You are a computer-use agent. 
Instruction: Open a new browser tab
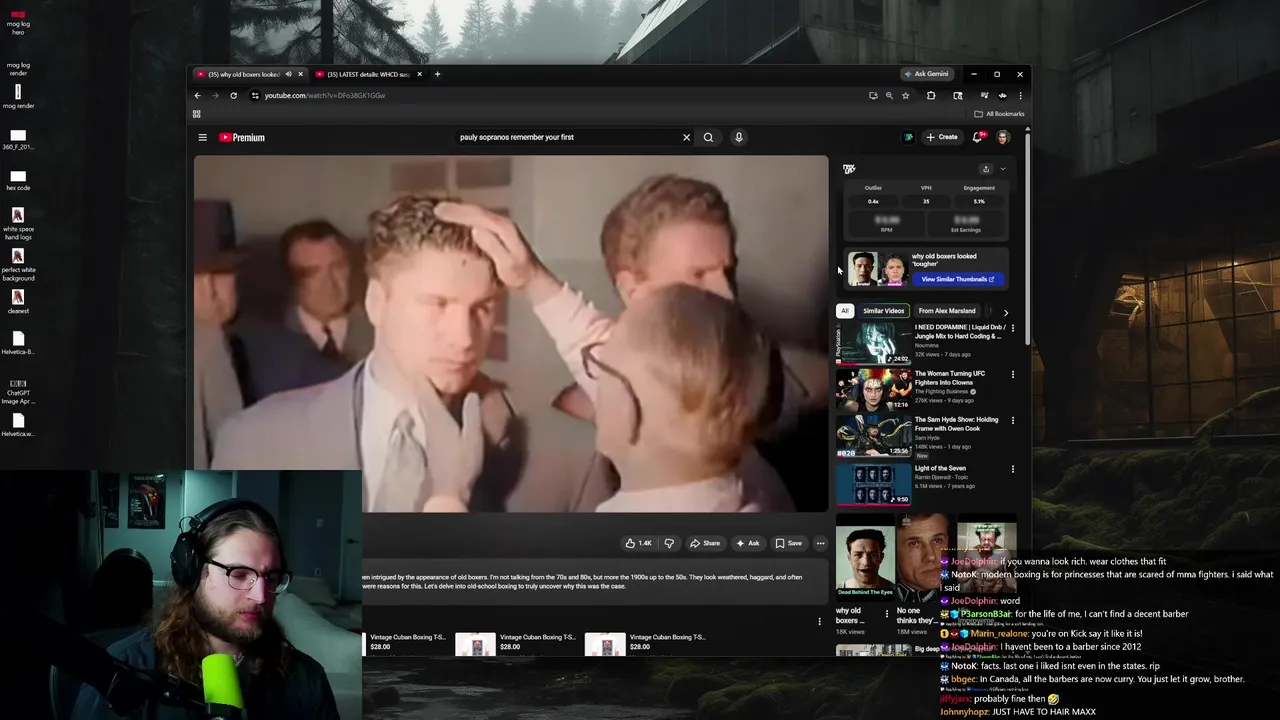(437, 74)
